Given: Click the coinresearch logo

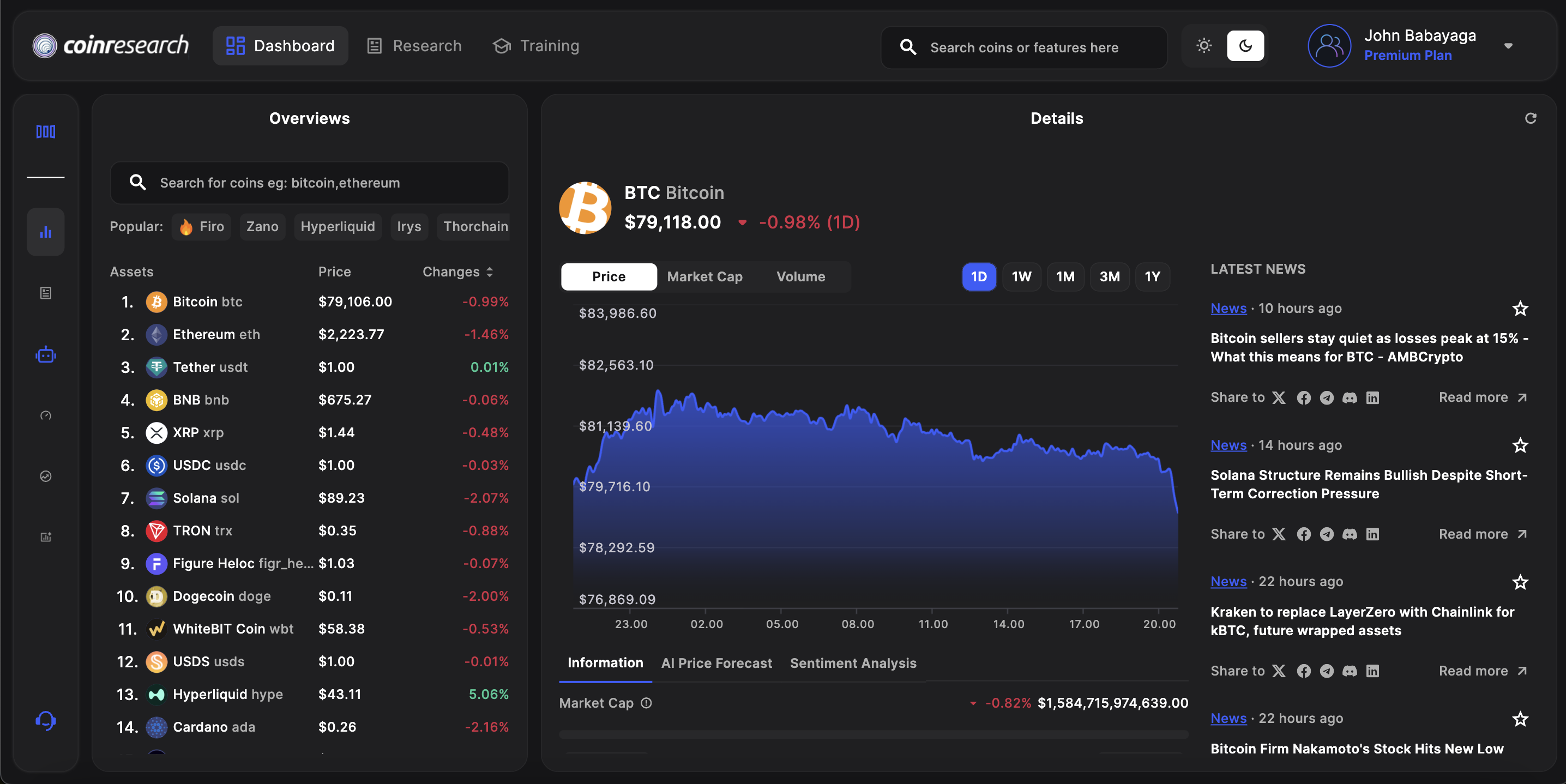Looking at the screenshot, I should (111, 46).
